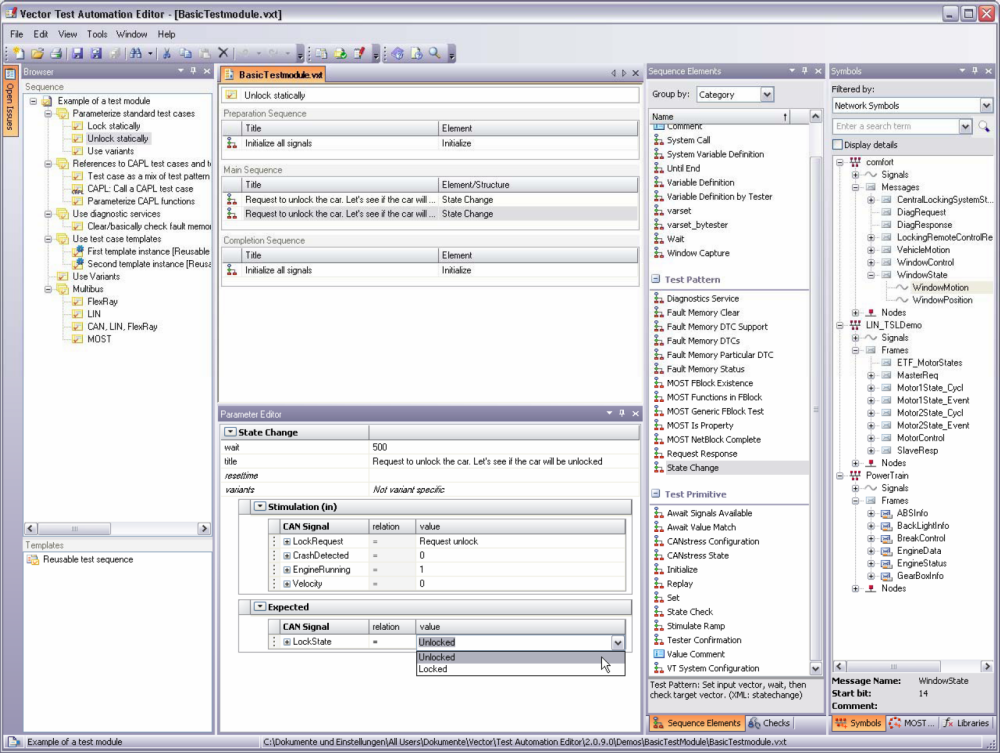Screen dimensions: 1000x753
Task: Collapse the Expected section
Action: 260,607
